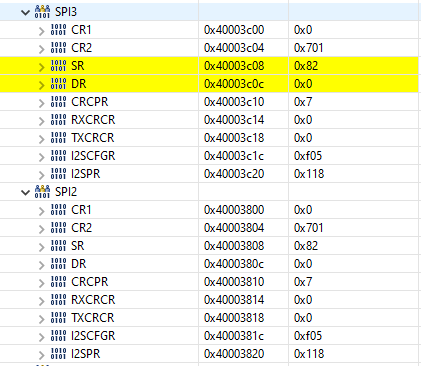This screenshot has width=421, height=366.
Task: Expand the SPI3 TXCRCR register
Action: [41, 139]
